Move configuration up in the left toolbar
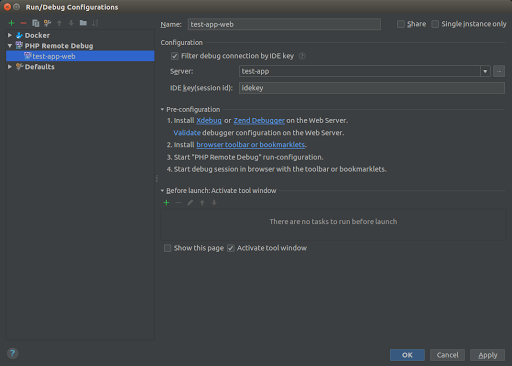512x366 pixels. [59, 23]
